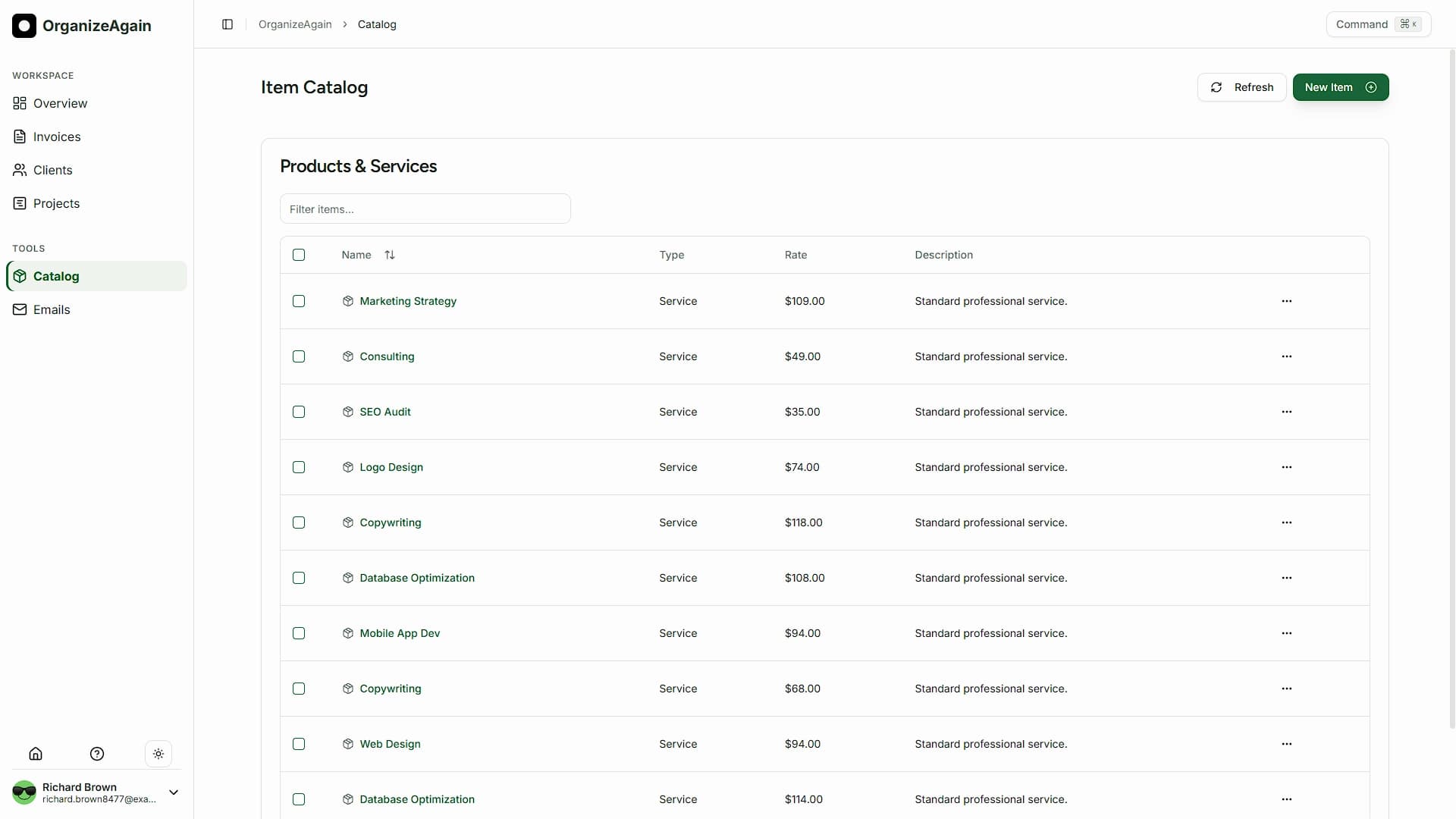Navigate to Invoices in the sidebar
The height and width of the screenshot is (819, 1456).
[57, 136]
